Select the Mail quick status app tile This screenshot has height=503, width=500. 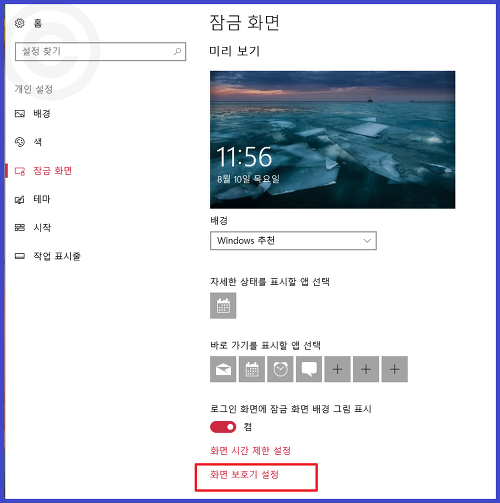click(223, 369)
